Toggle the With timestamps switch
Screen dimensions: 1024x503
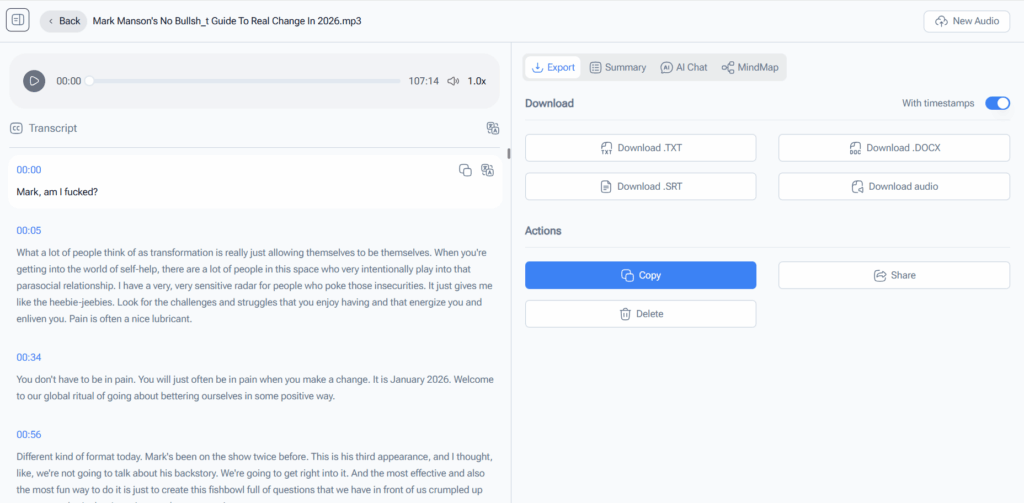point(997,103)
